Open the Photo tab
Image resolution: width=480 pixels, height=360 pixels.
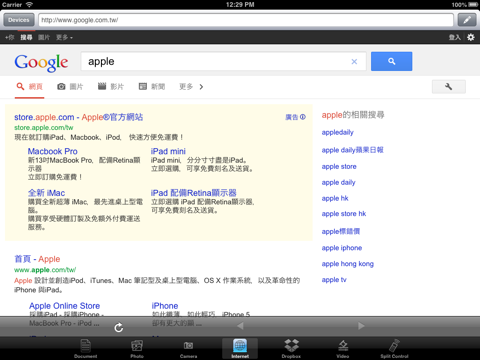pos(137,348)
